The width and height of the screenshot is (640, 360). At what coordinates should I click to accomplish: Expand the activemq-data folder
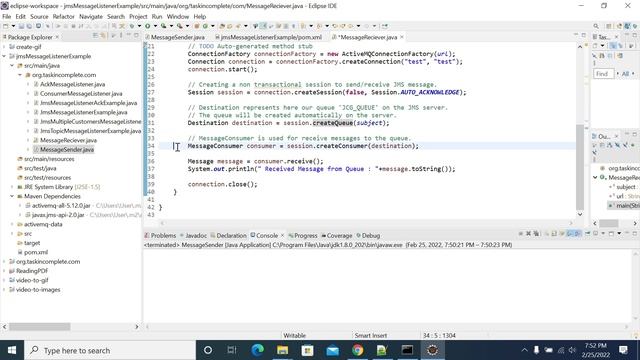[x=12, y=224]
